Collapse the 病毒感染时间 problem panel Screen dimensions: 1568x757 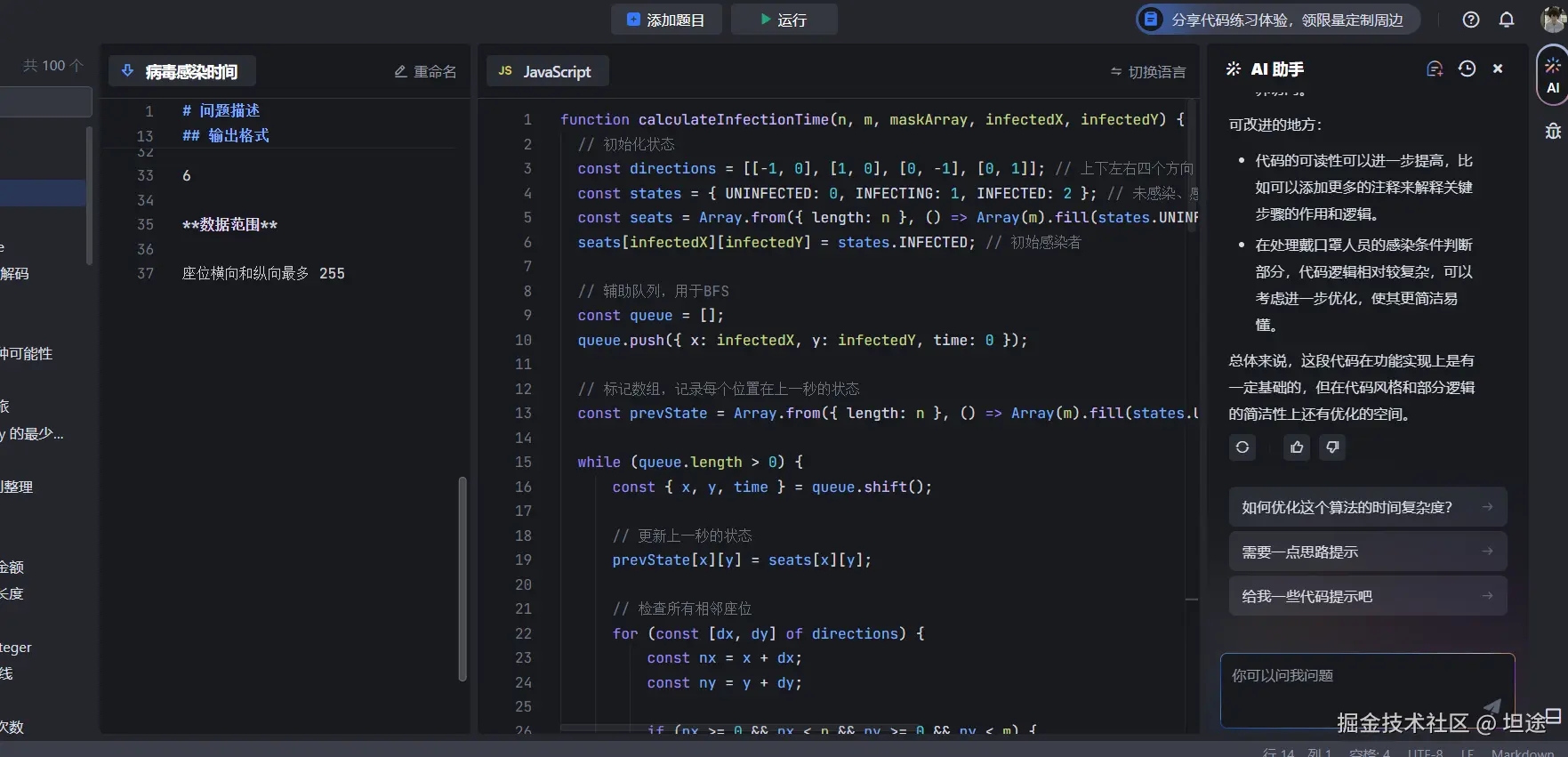127,71
